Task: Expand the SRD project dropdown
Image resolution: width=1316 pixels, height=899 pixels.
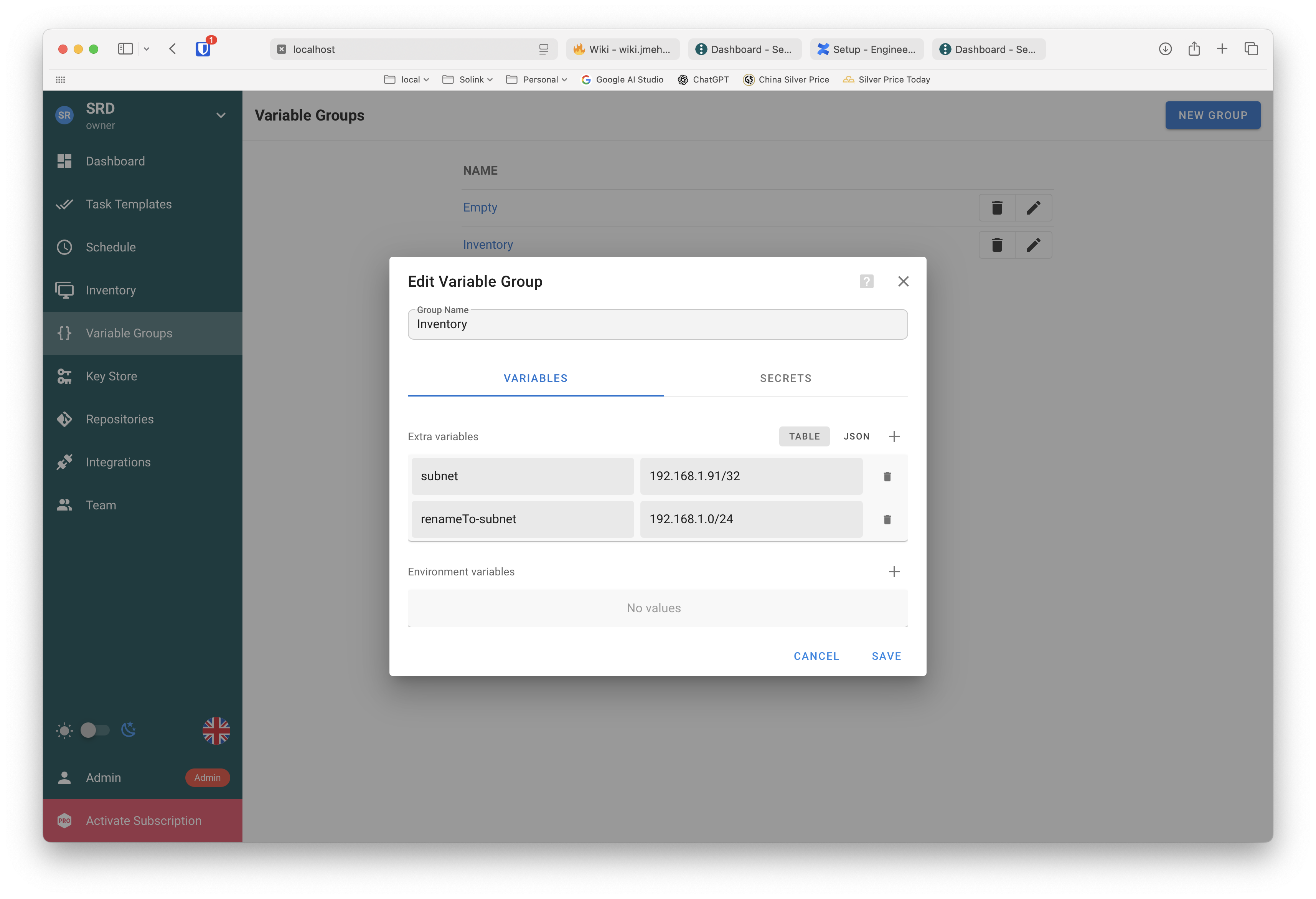Action: coord(221,116)
